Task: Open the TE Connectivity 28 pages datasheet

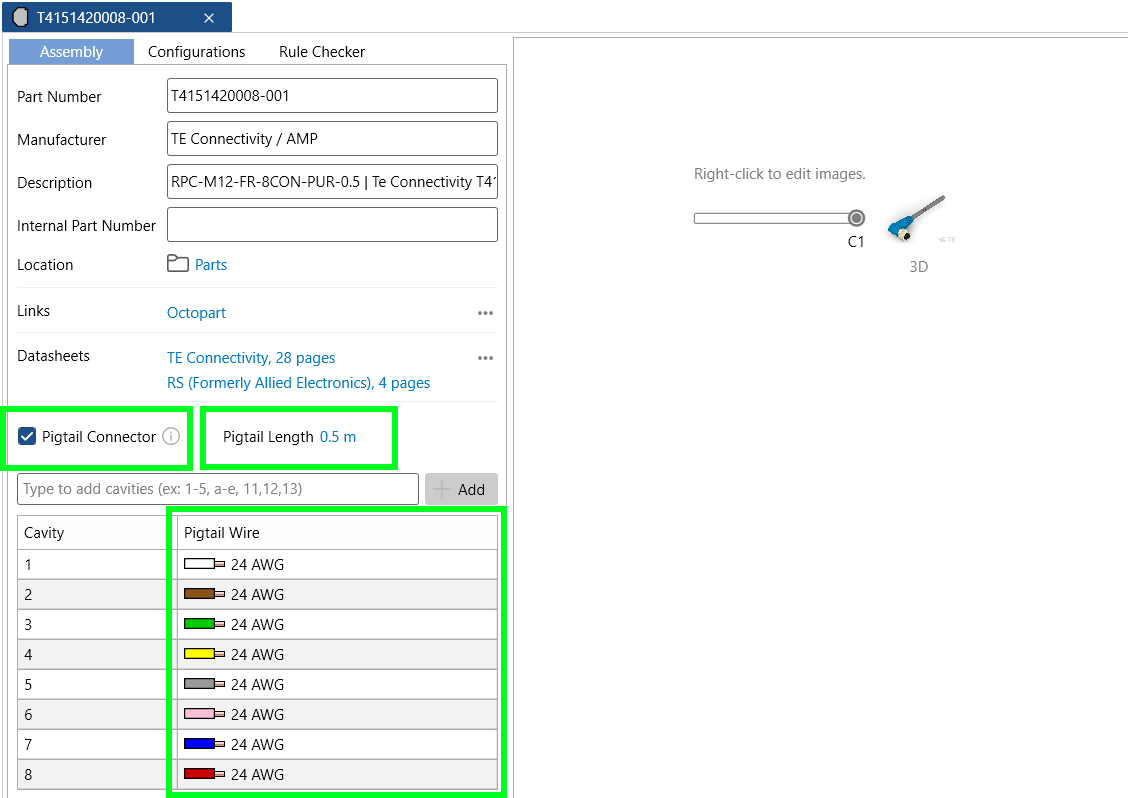Action: 251,358
